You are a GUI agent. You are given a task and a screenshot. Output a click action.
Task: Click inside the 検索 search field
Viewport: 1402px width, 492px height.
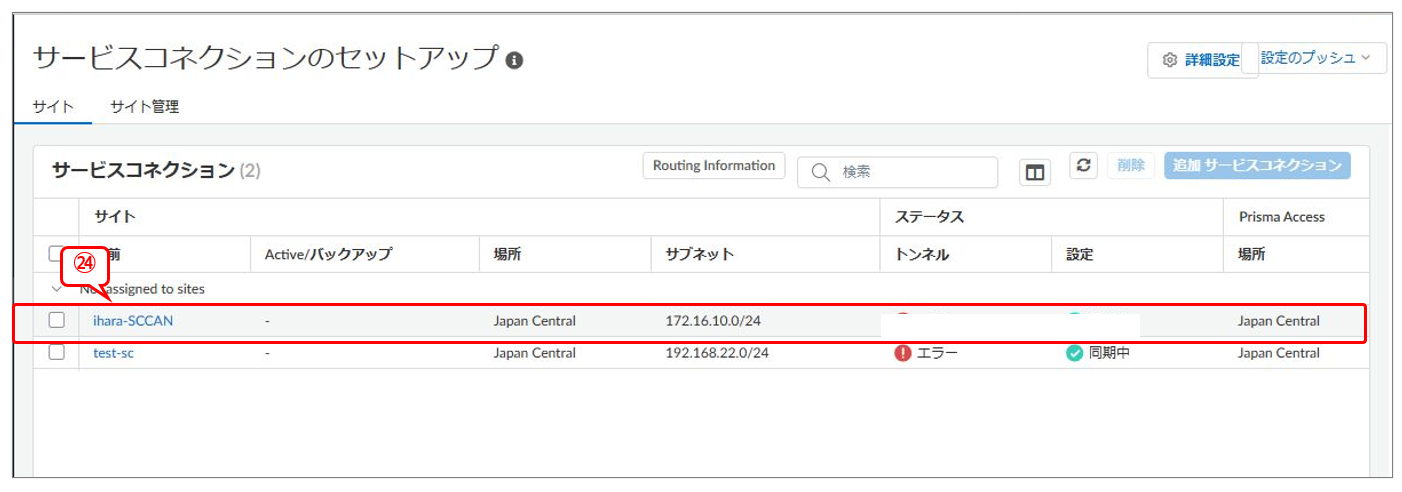click(910, 172)
